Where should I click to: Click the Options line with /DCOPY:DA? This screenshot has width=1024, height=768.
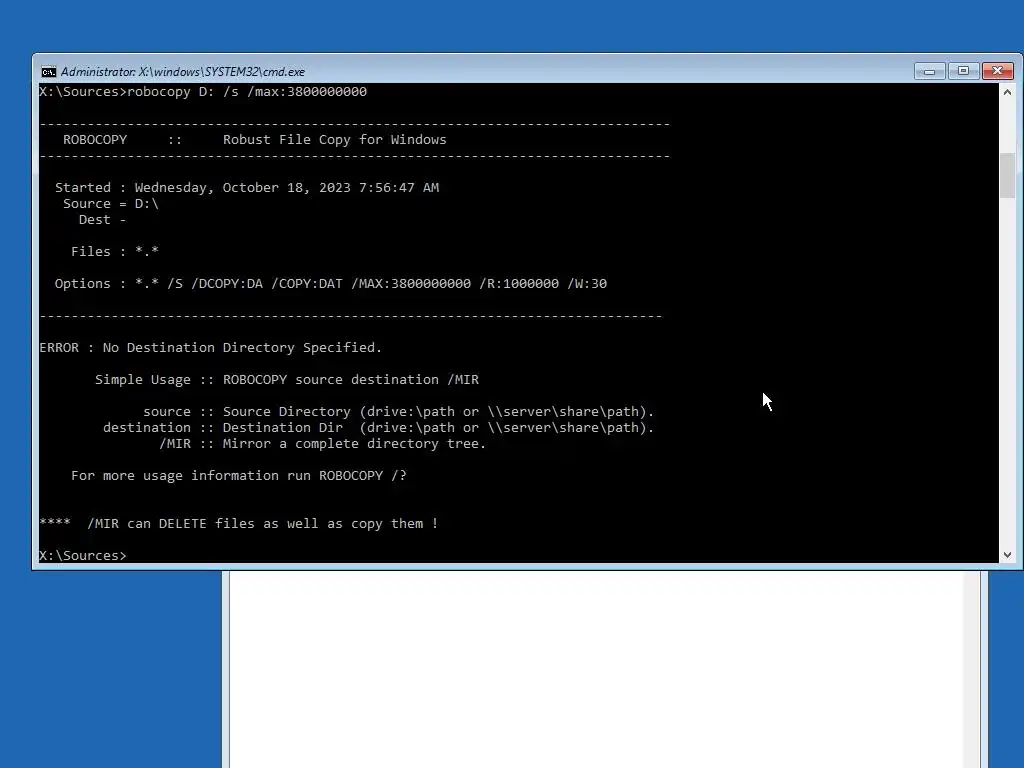tap(330, 284)
